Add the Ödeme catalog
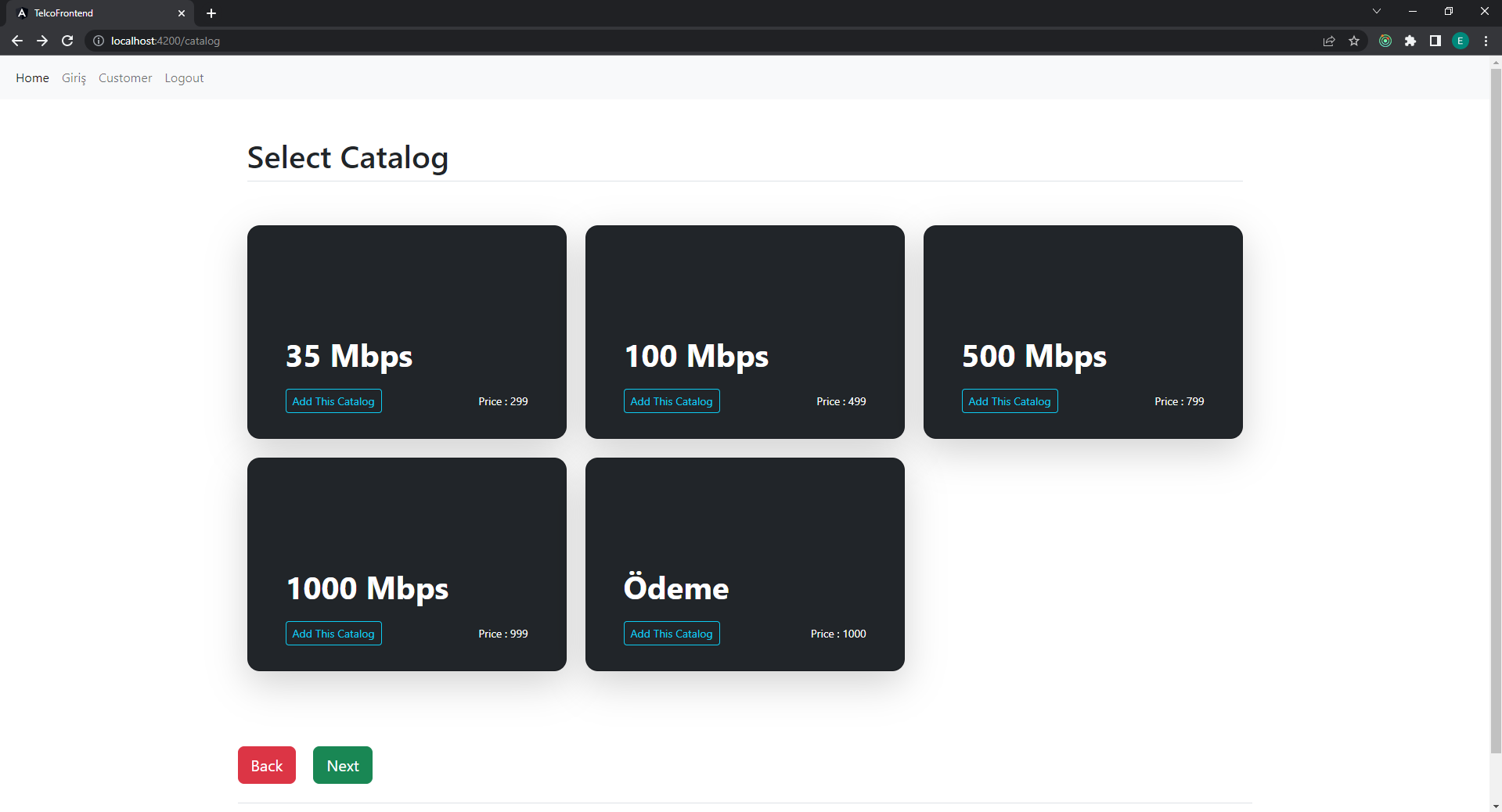Image resolution: width=1502 pixels, height=812 pixels. (671, 633)
